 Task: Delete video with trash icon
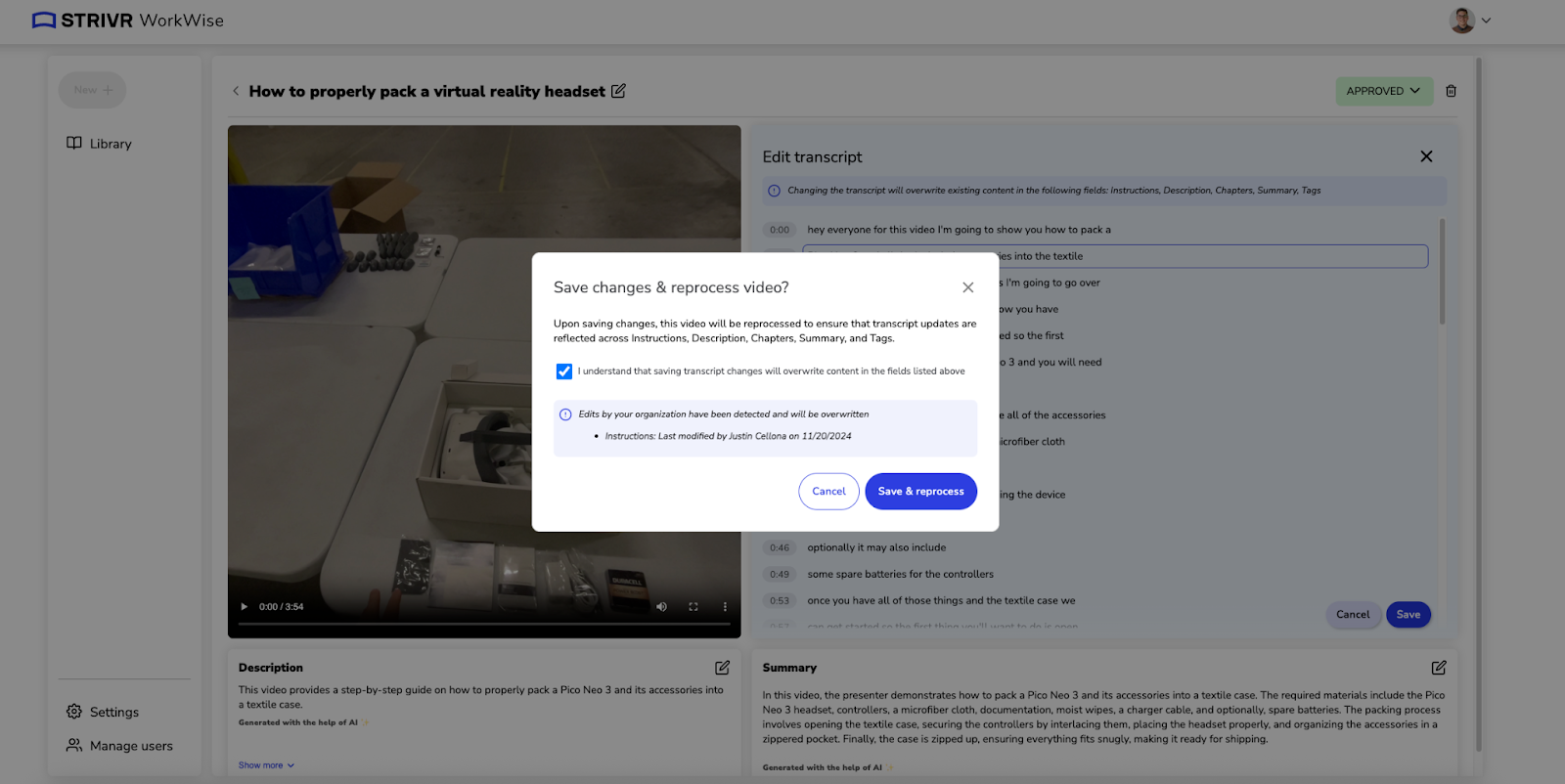(1452, 91)
